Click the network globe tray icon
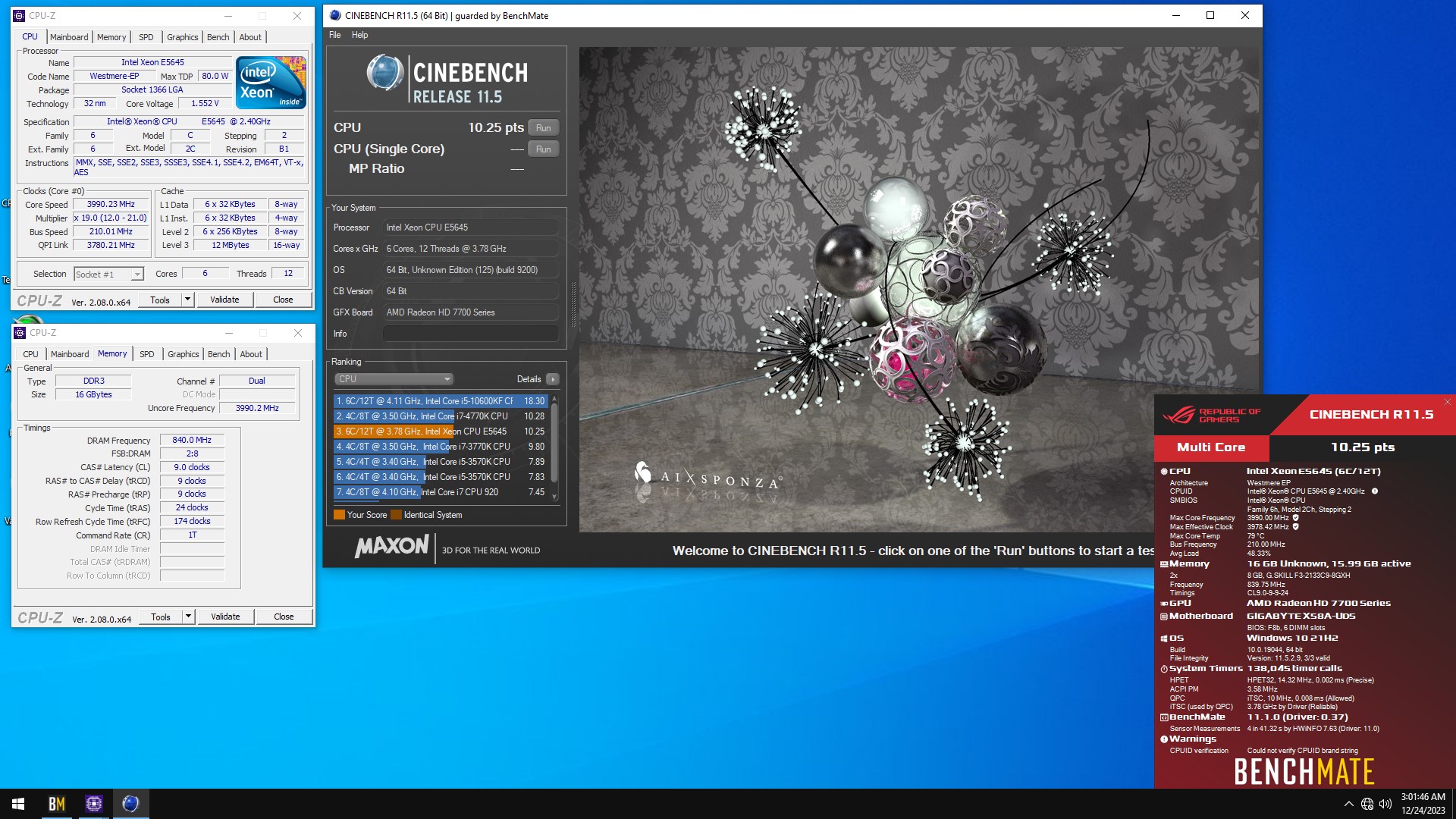This screenshot has height=819, width=1456. pos(1367,804)
